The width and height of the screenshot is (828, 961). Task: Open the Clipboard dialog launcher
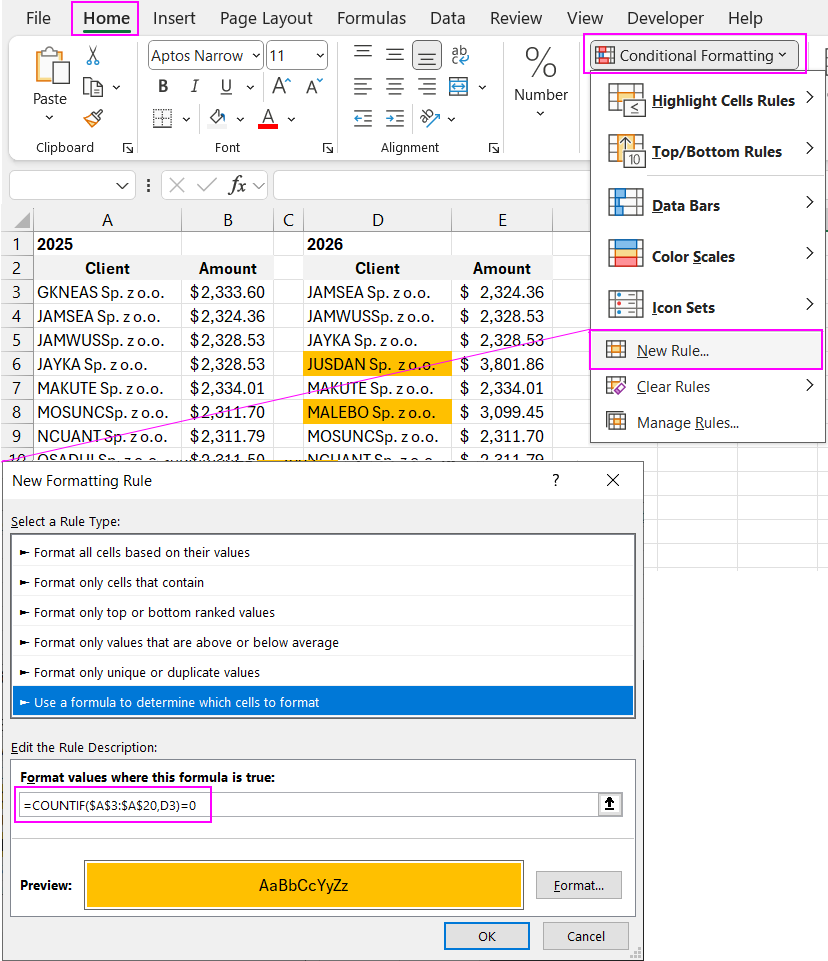coord(129,147)
